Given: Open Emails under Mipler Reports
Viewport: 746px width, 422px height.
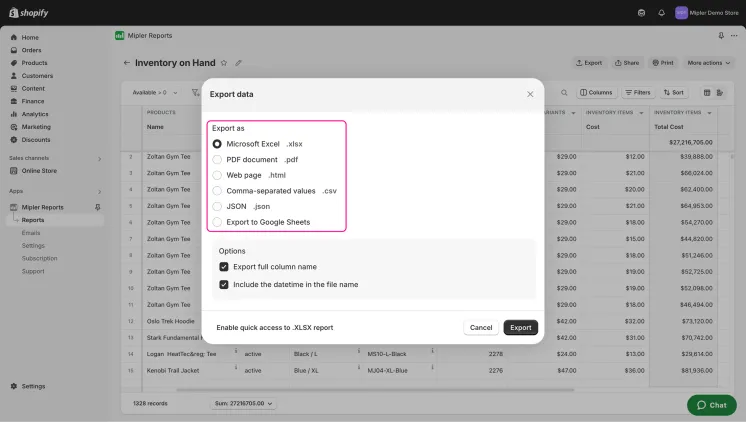Looking at the screenshot, I should 31,233.
